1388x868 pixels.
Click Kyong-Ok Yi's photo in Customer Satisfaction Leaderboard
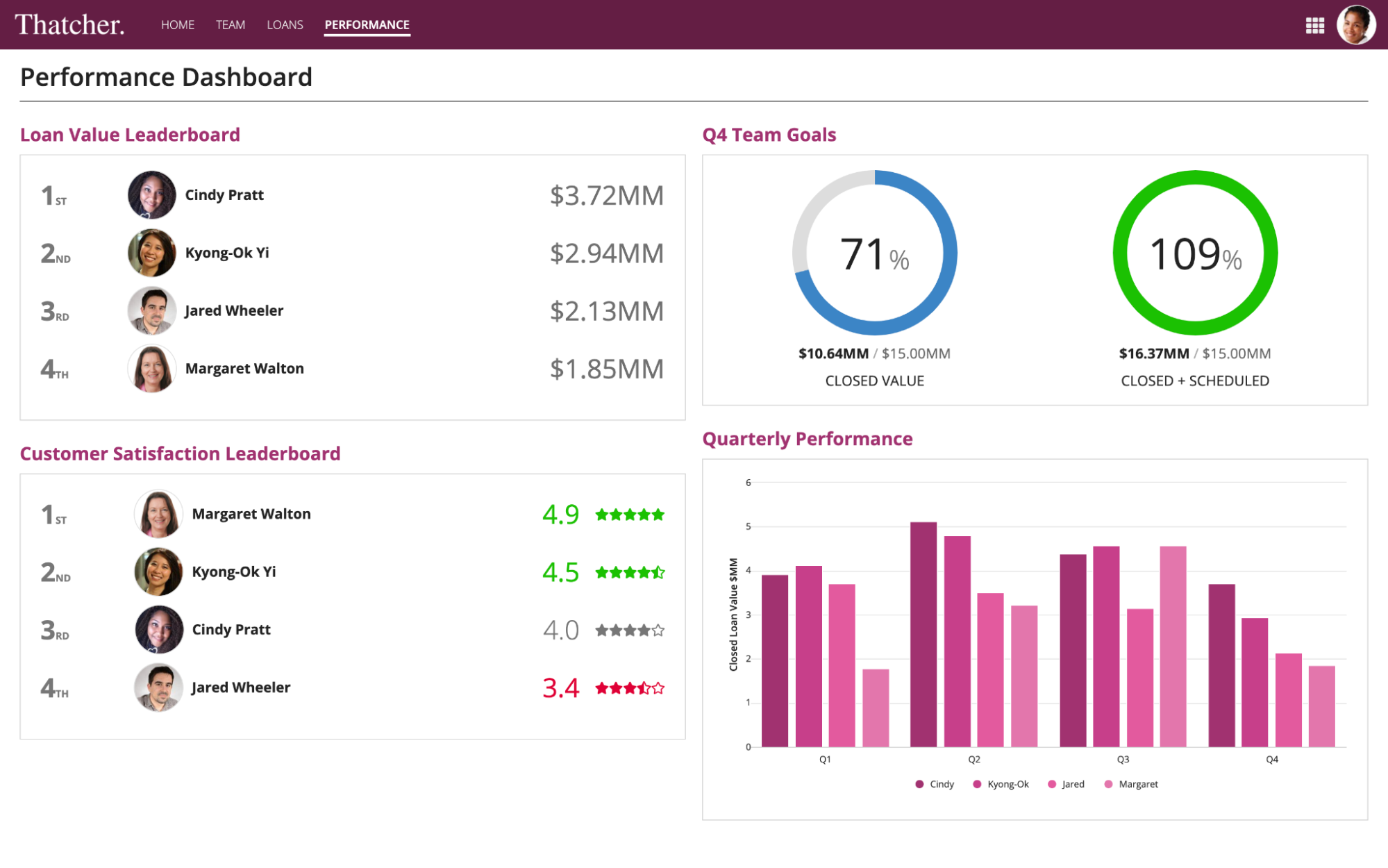click(158, 571)
